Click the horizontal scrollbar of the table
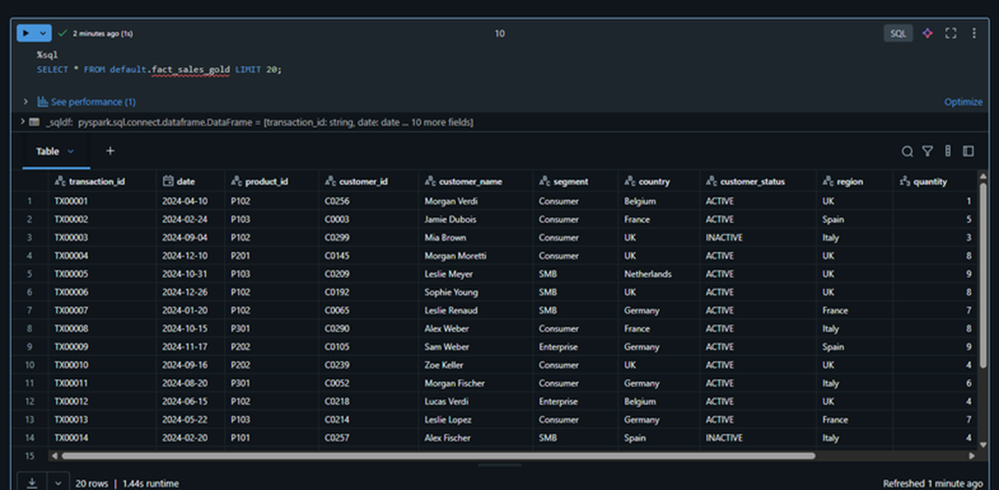999x490 pixels. tap(438, 456)
